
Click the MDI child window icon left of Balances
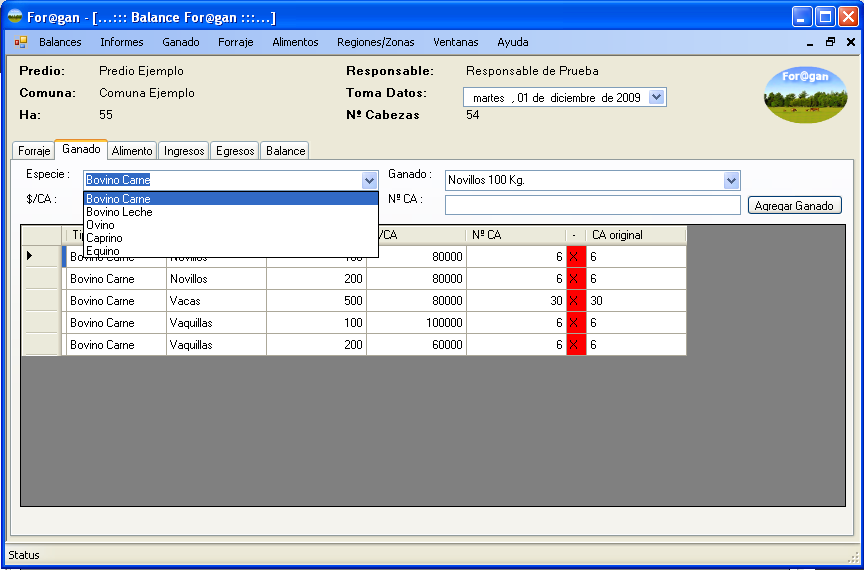[x=21, y=42]
